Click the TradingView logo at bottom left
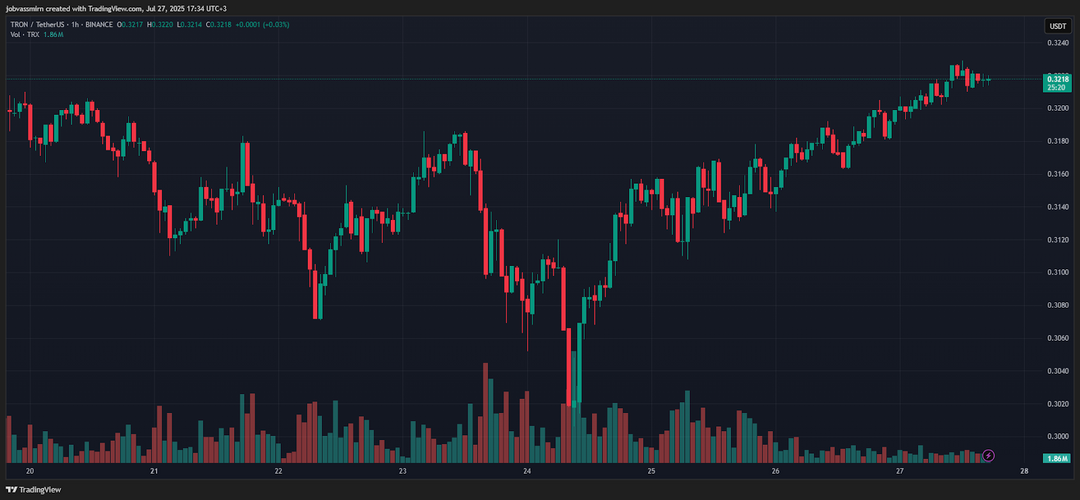 pos(34,490)
